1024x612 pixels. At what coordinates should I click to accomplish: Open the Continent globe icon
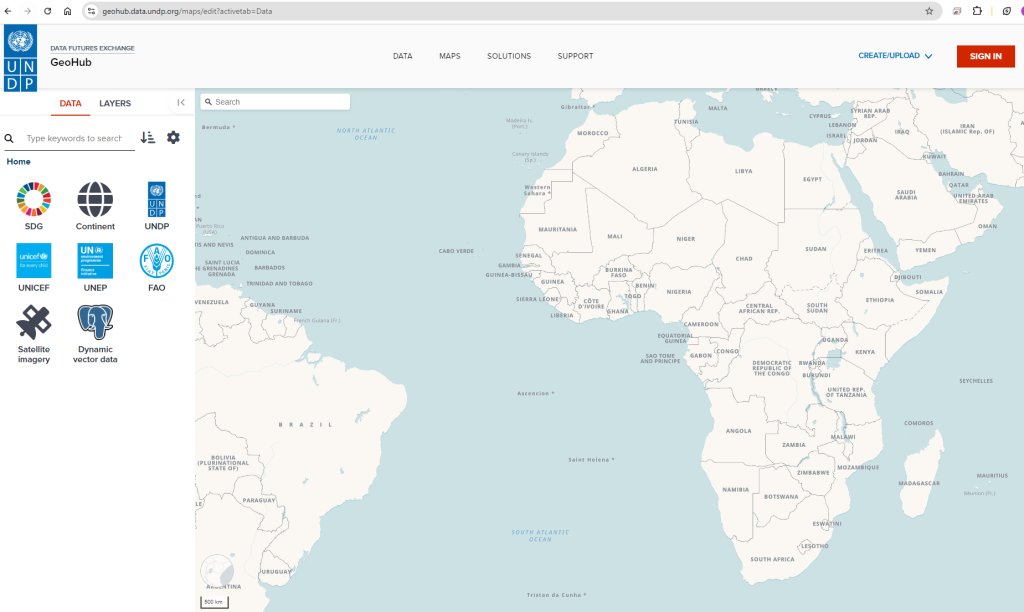(95, 200)
